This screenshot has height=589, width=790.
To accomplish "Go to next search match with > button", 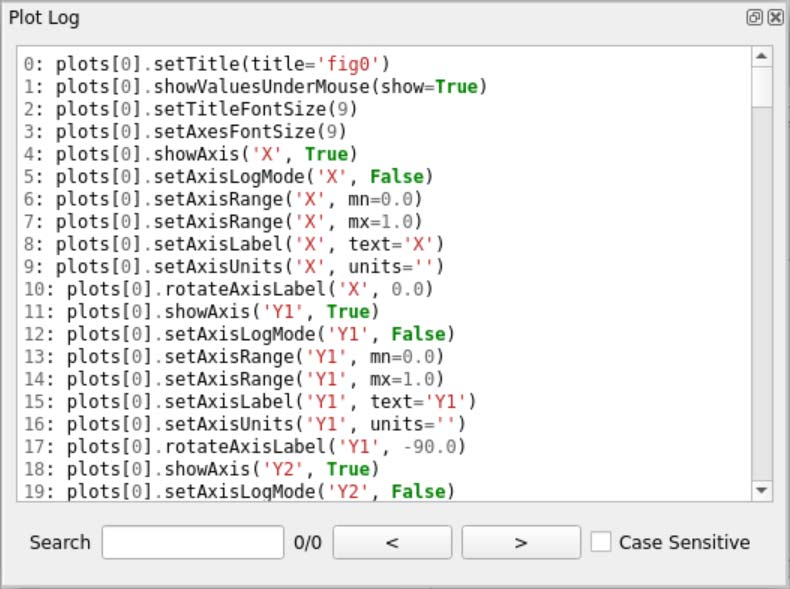I will [520, 542].
